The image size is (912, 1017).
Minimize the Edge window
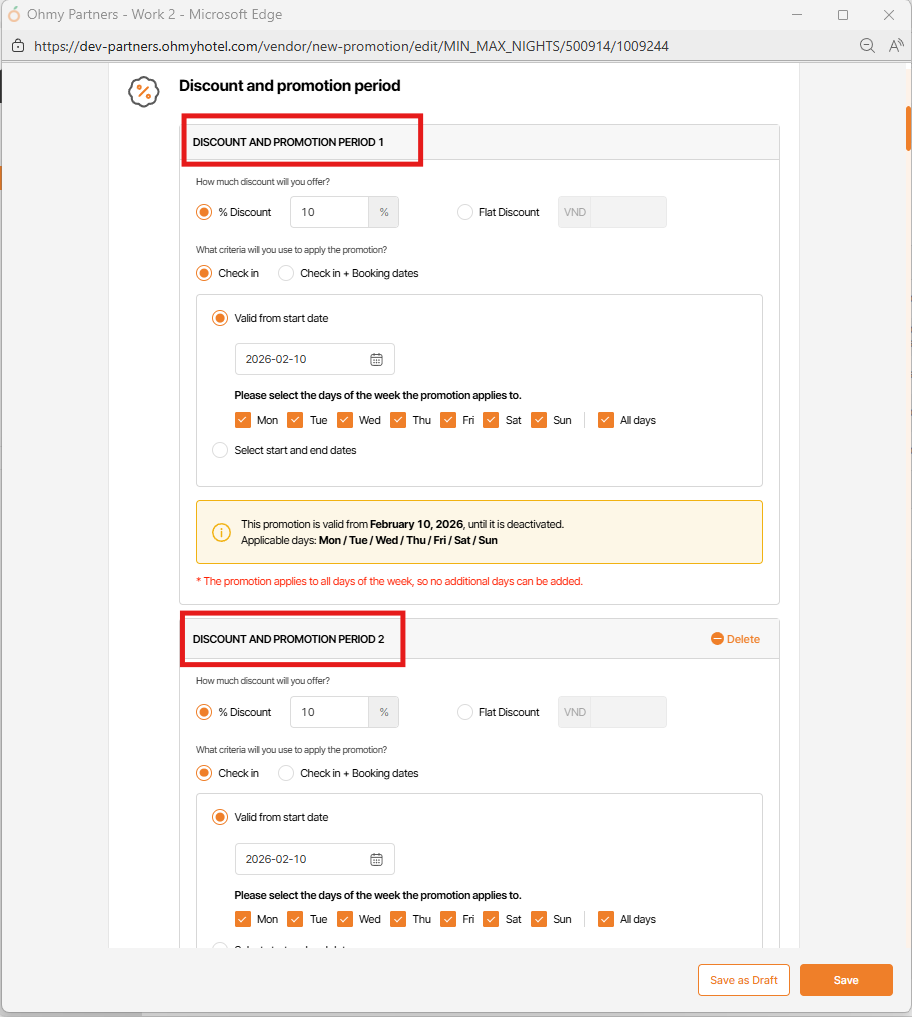point(797,14)
